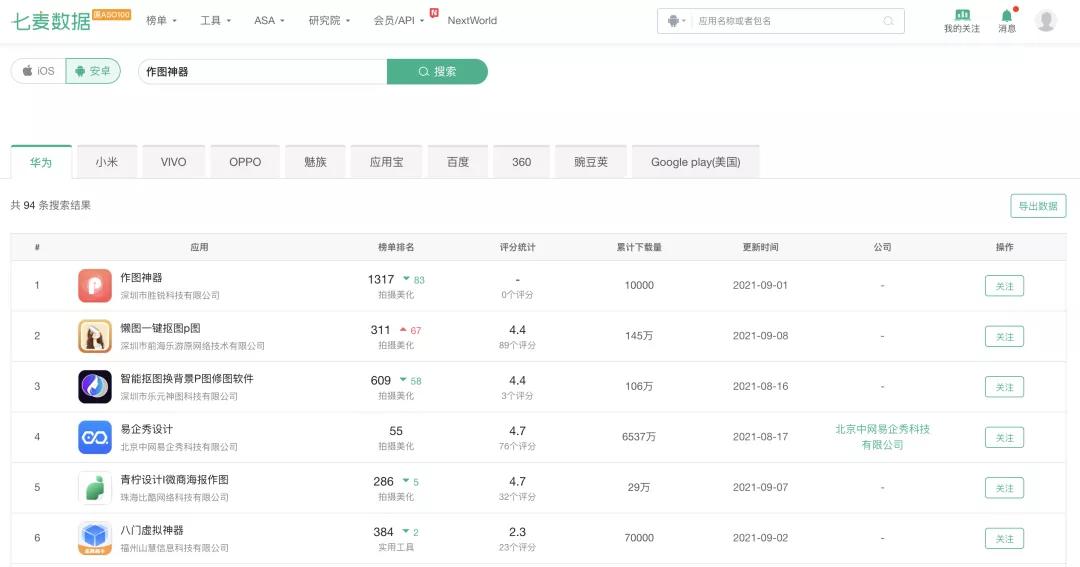Open the 北京中网易企秀科技有限公司 company link
Screen dimensions: 1080x567
(x=882, y=437)
